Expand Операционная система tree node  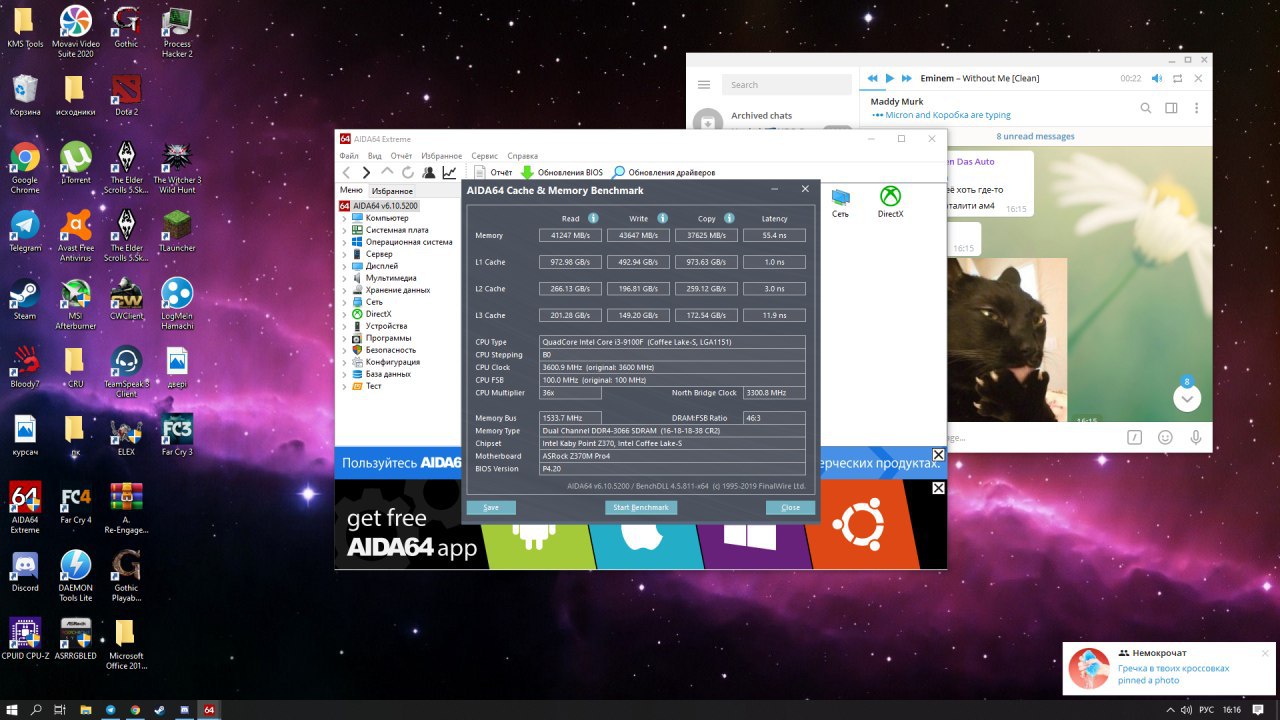tap(345, 242)
